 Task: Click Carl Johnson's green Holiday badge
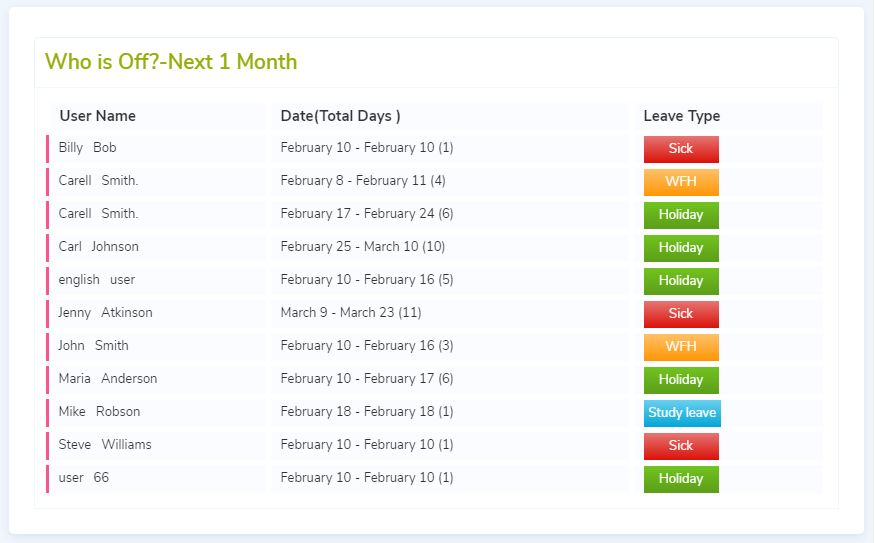tap(681, 248)
